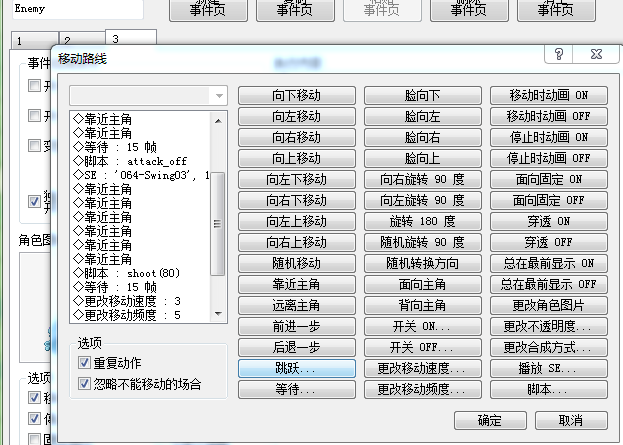Click 面向固定 OFF button

(549, 201)
